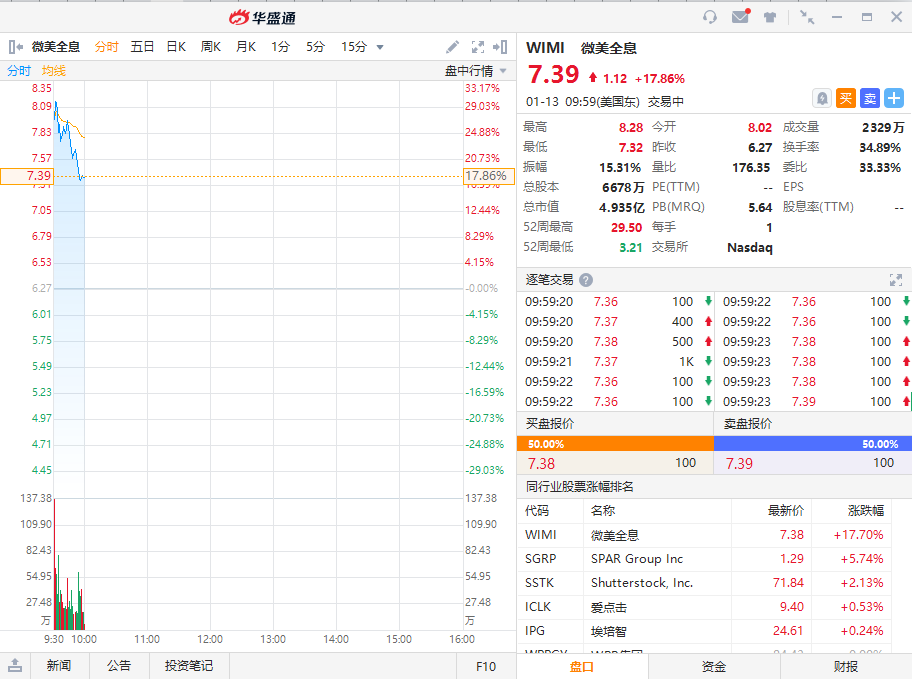
Task: Click the share/export icon at bottom left
Action: click(15, 666)
